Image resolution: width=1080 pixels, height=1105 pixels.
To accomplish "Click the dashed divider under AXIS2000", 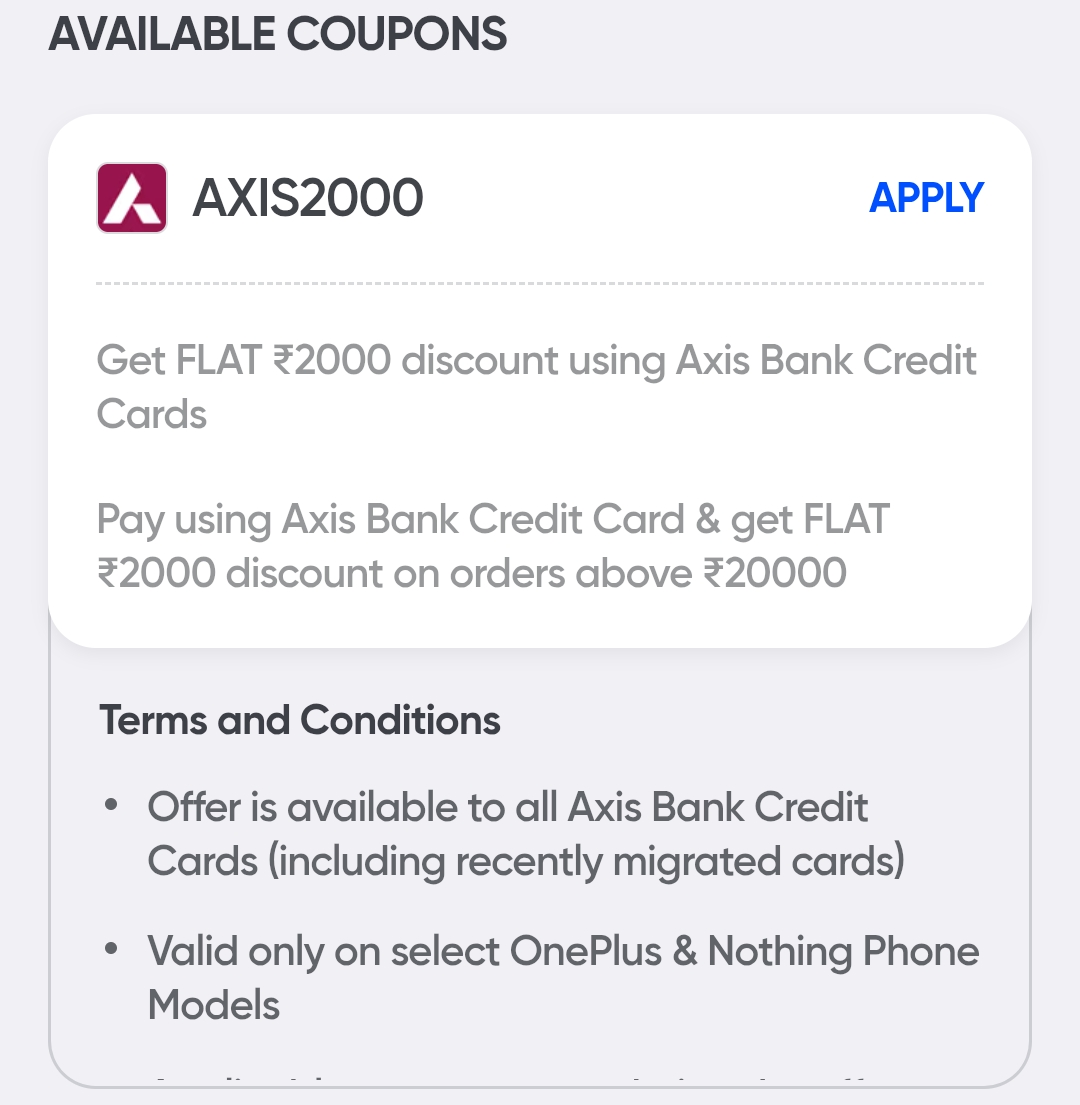I will 540,284.
